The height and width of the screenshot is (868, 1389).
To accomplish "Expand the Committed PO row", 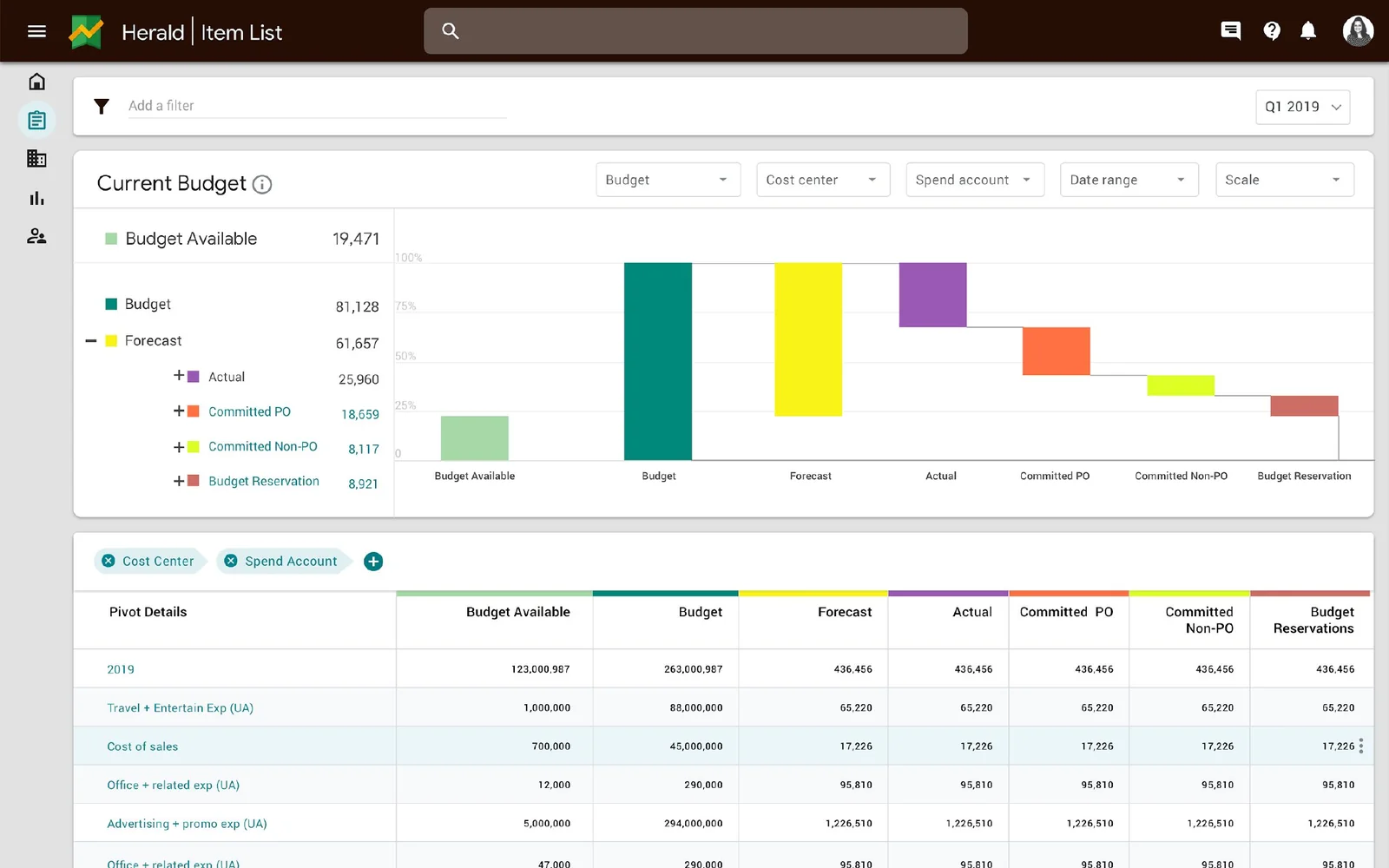I will (179, 411).
